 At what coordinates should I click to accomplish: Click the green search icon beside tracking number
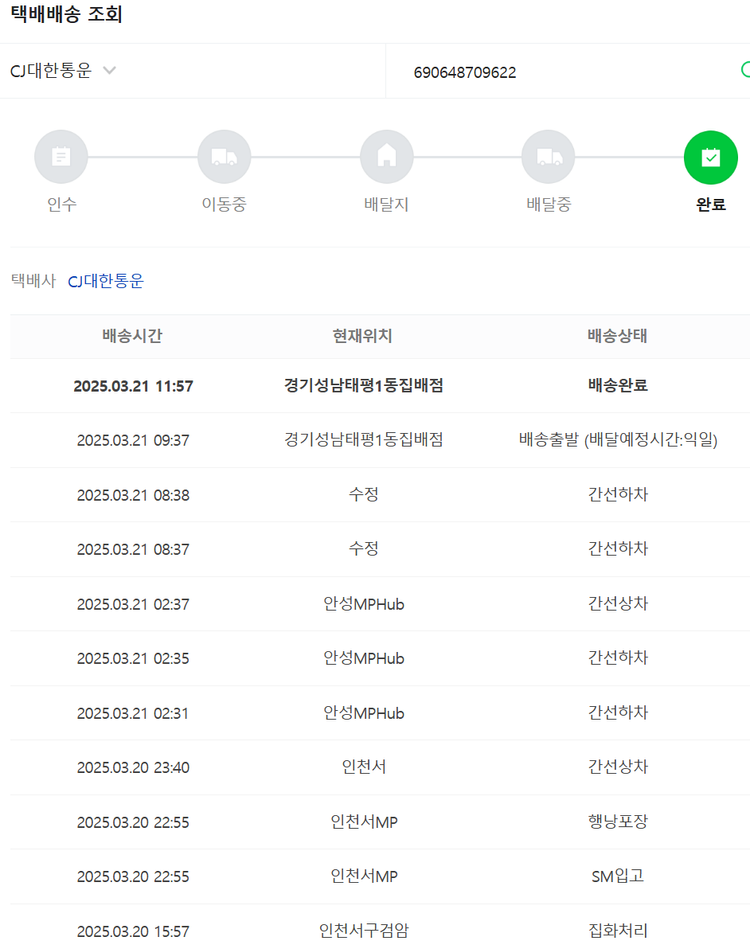[744, 70]
